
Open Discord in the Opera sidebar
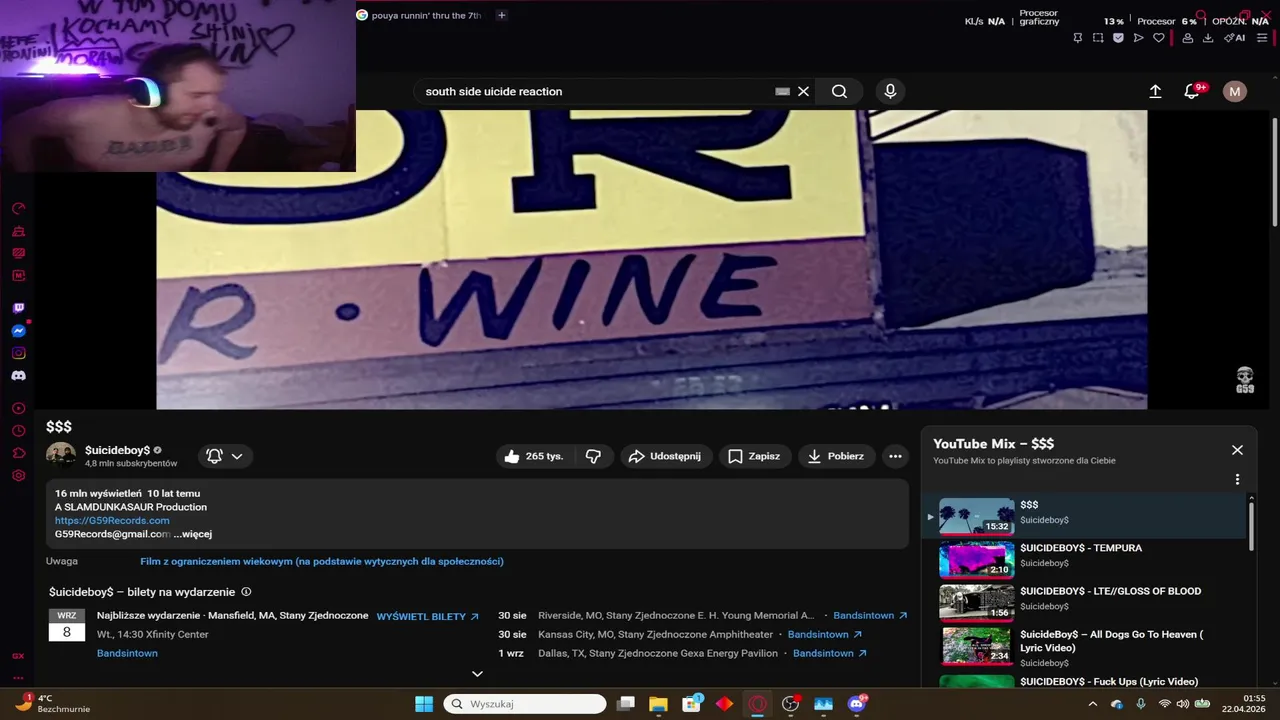click(18, 375)
